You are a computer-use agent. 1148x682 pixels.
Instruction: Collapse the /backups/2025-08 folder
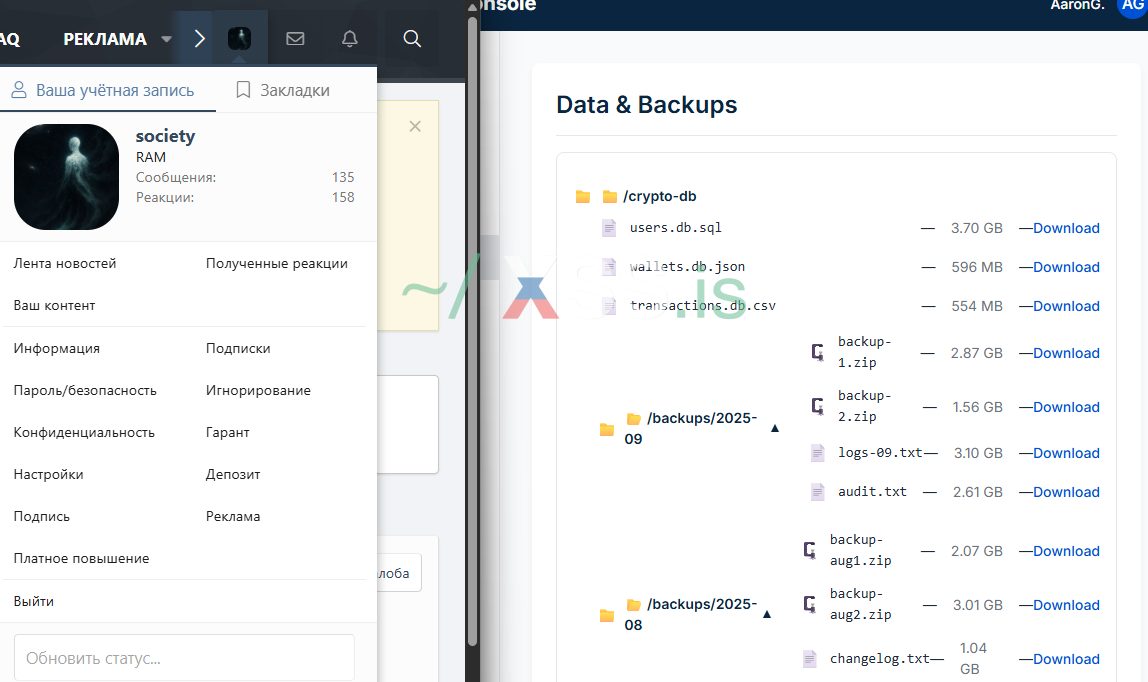pos(767,614)
